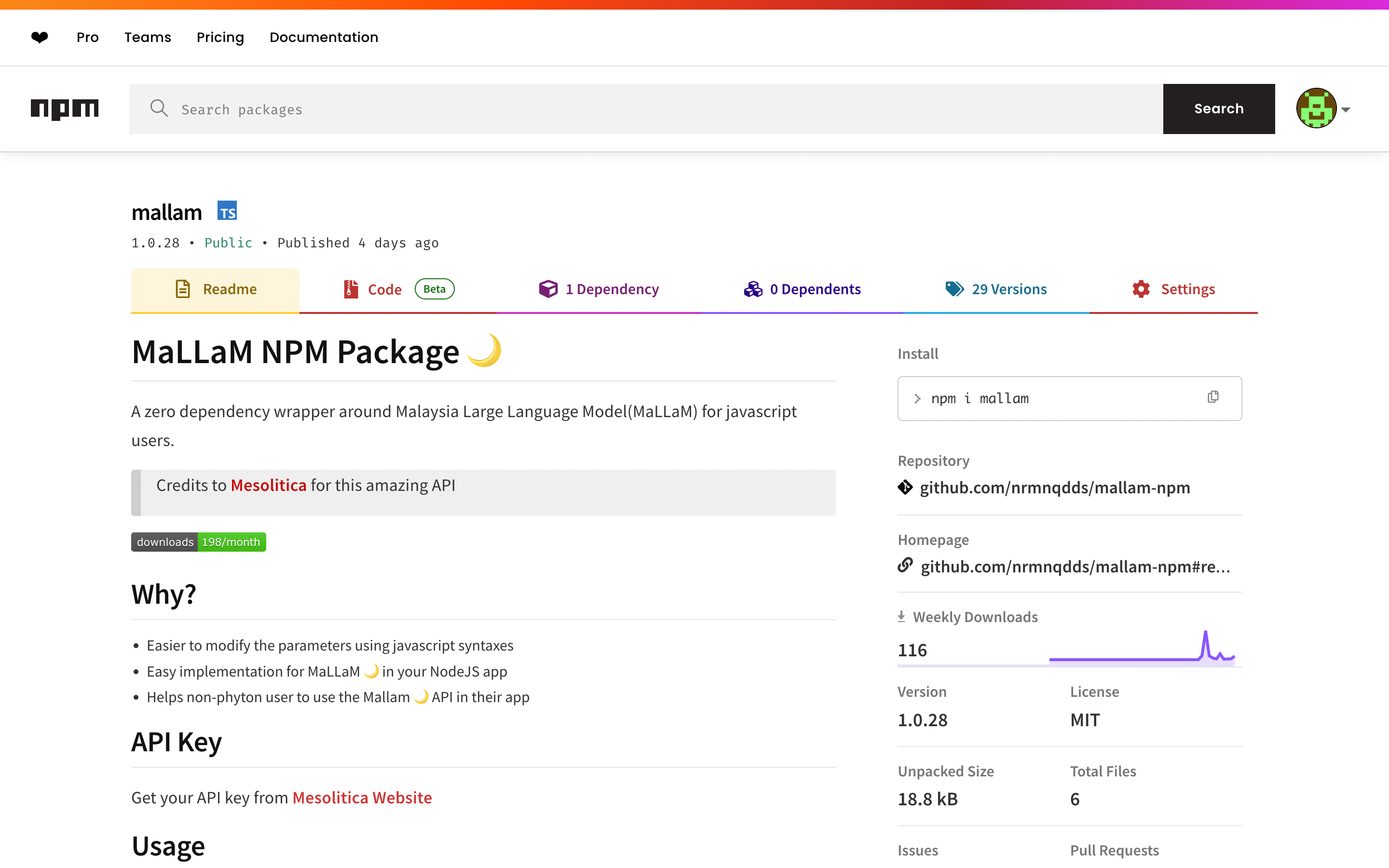Open the Pricing menu link
This screenshot has height=868, width=1389.
tap(220, 37)
